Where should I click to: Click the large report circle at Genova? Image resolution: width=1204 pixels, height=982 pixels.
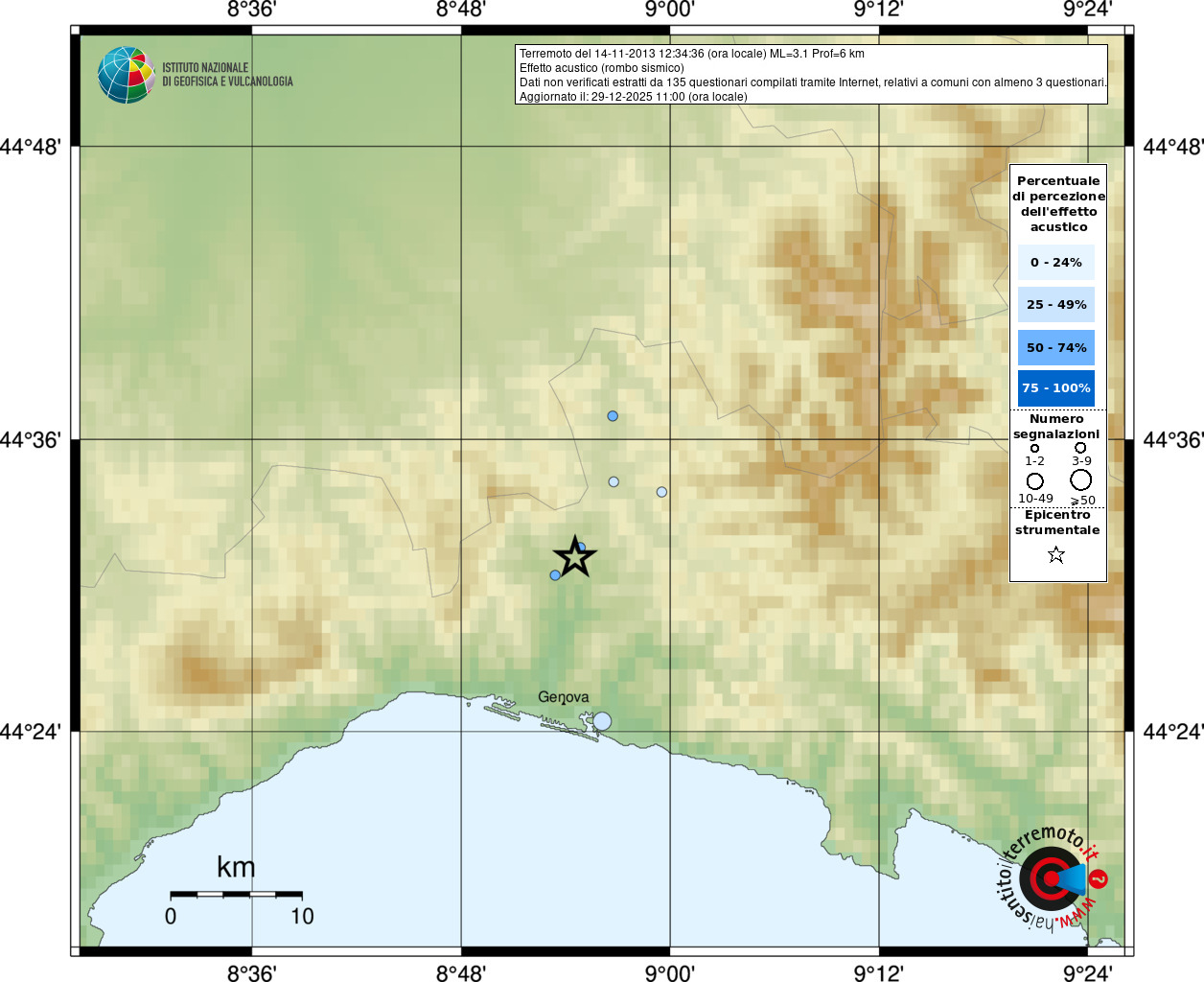tap(602, 721)
